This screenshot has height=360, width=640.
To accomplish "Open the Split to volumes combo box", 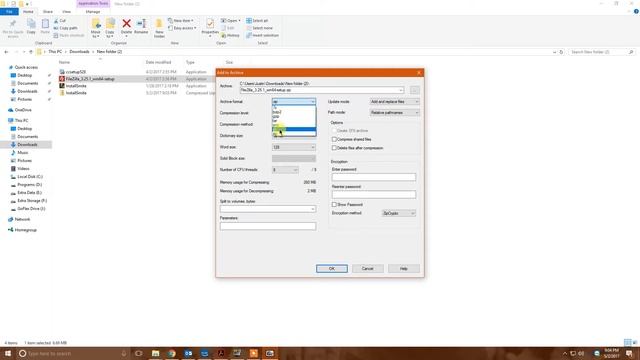I will [268, 209].
